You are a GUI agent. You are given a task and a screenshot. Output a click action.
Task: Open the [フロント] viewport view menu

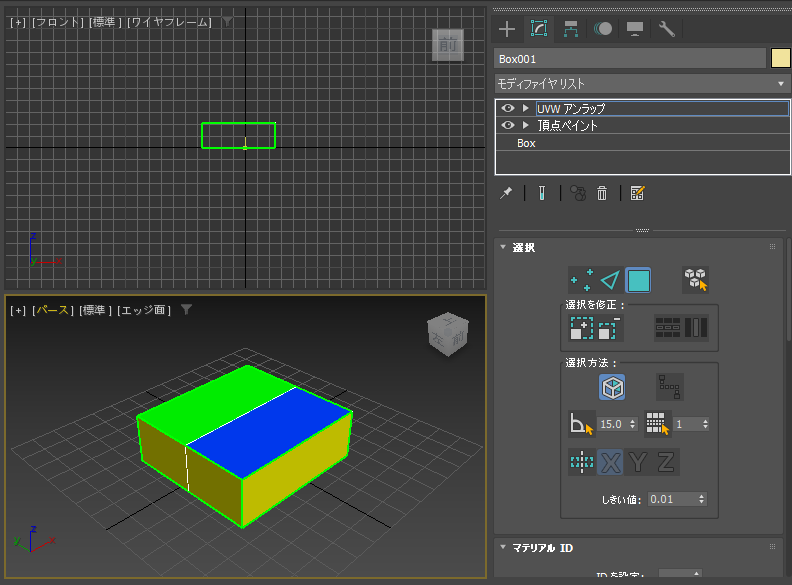point(57,22)
